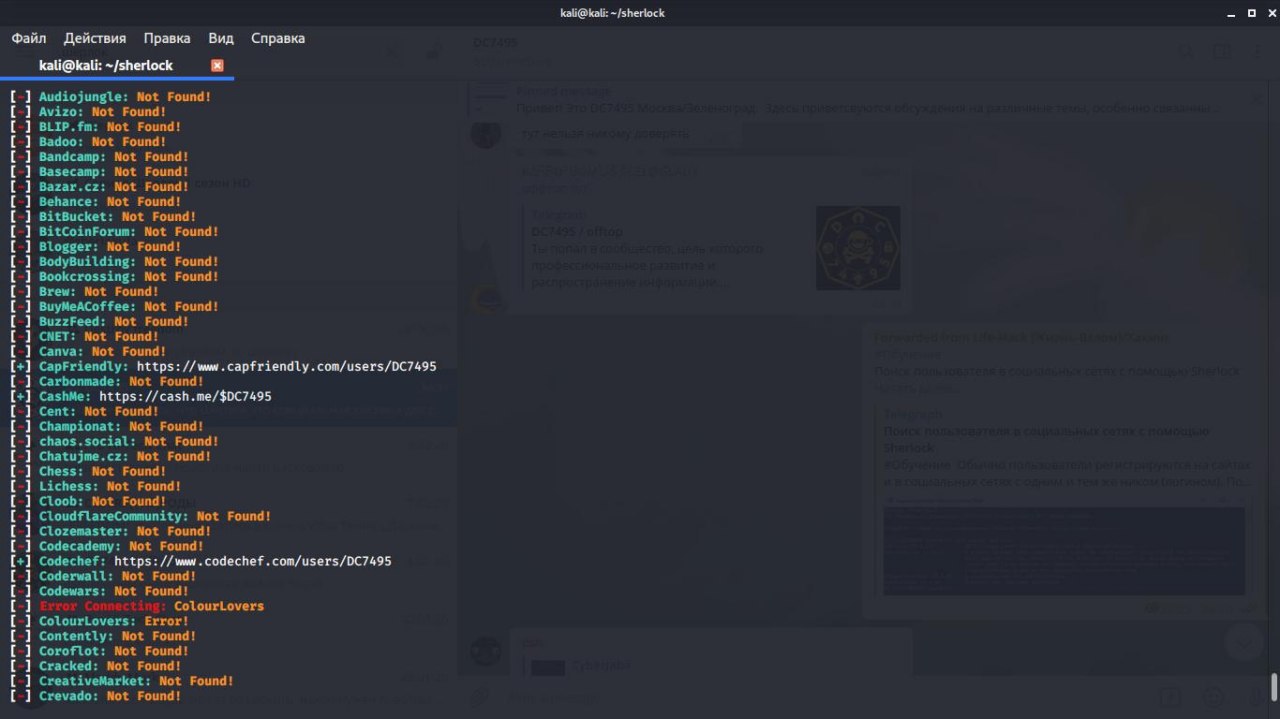Click the 'CreativeMarket: Not Found!' line
Screen dimensions: 1280x719
pos(122,681)
